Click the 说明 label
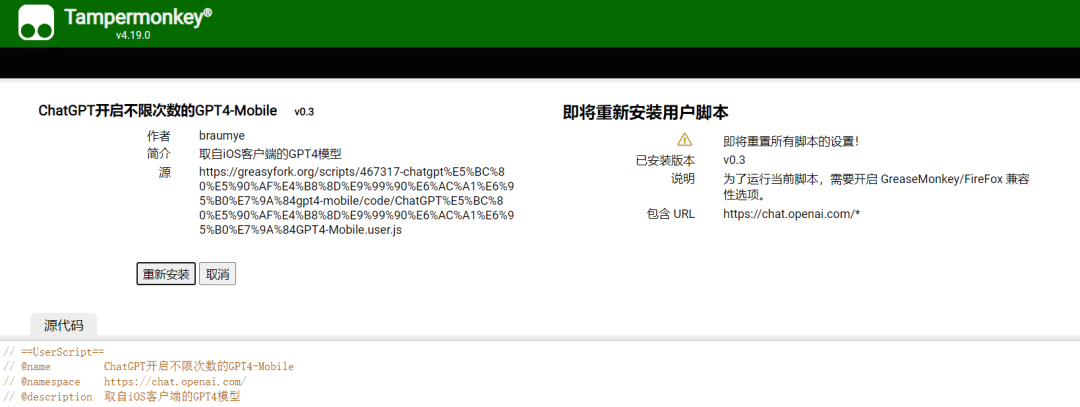The height and width of the screenshot is (407, 1080). [683, 179]
